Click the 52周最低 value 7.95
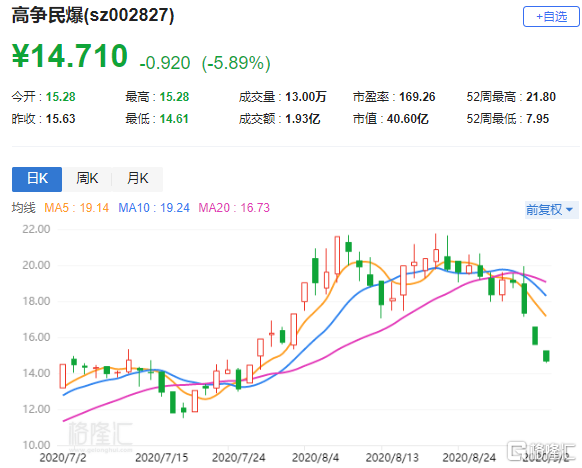The image size is (582, 468). pos(537,119)
